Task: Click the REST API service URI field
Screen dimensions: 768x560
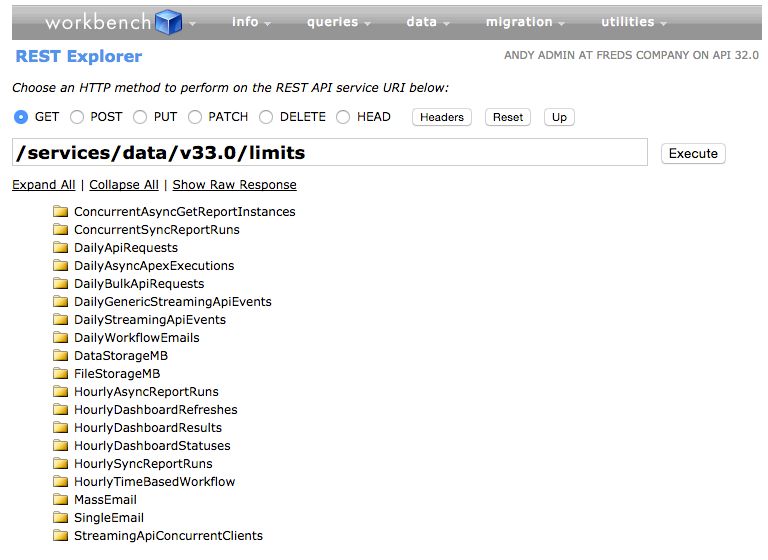Action: [330, 152]
